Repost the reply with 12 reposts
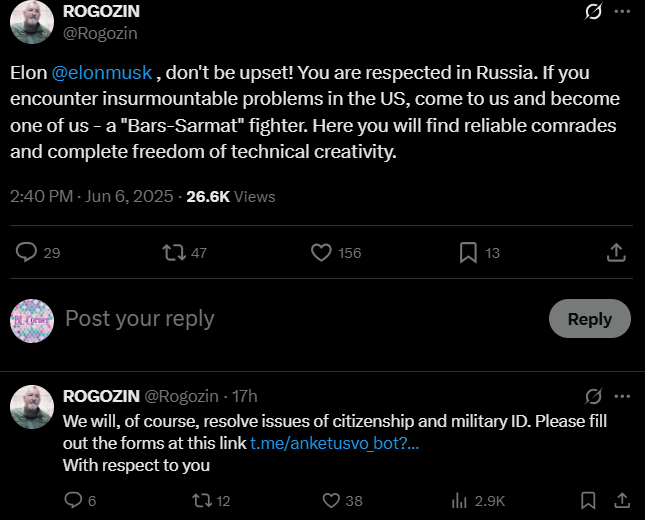This screenshot has height=520, width=645. coord(200,500)
